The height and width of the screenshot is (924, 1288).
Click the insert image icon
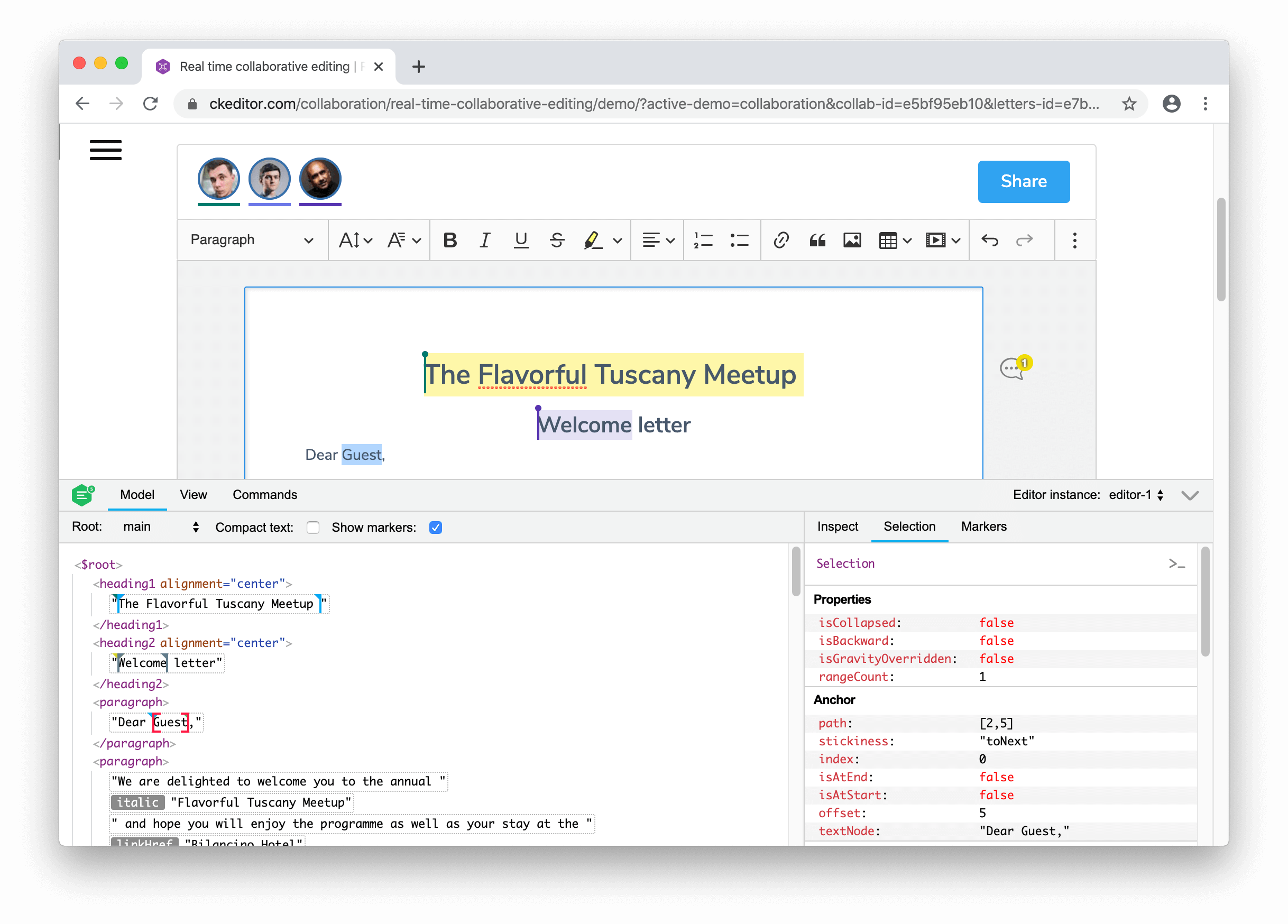tap(852, 240)
